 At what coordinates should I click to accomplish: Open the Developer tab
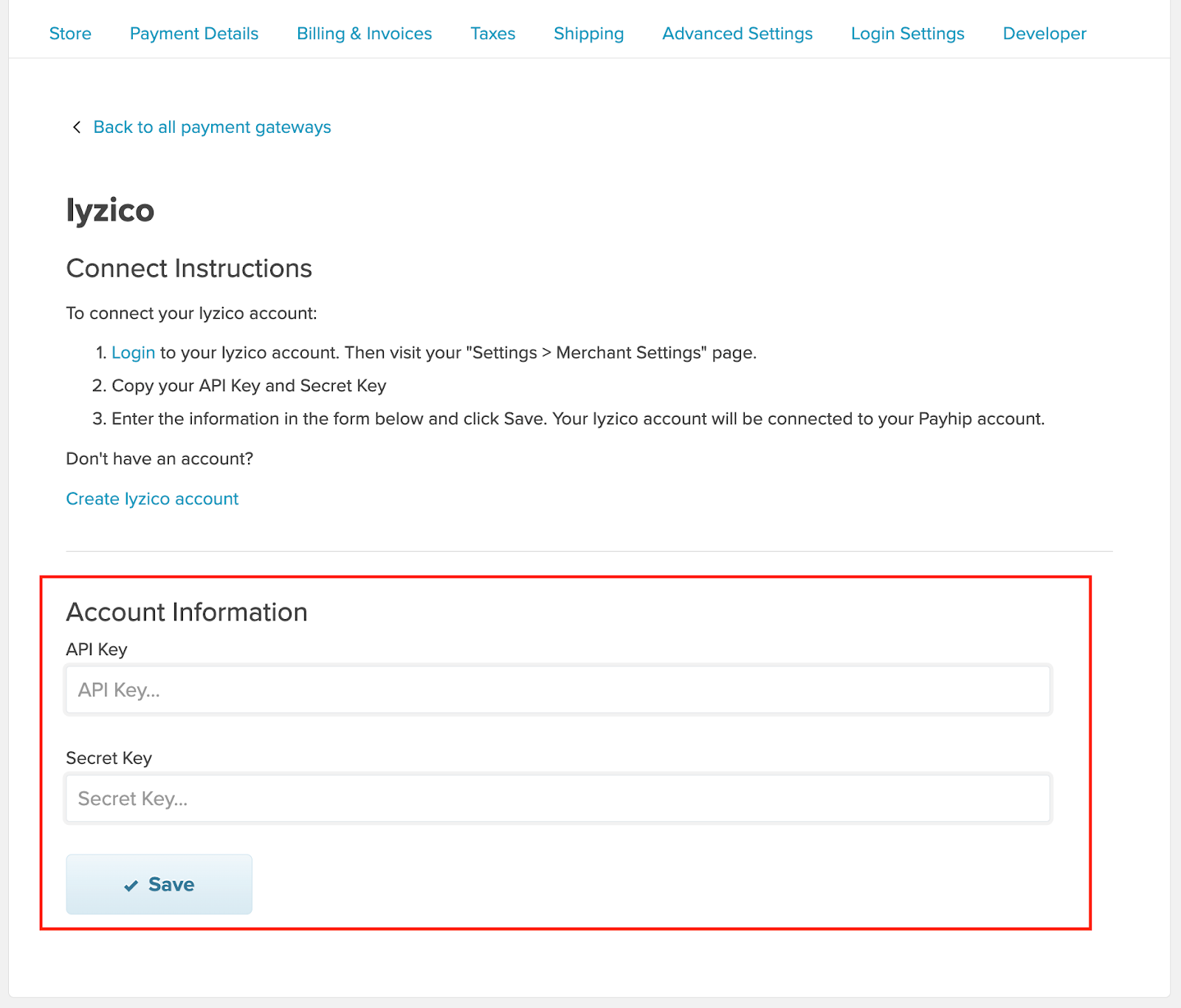tap(1044, 34)
